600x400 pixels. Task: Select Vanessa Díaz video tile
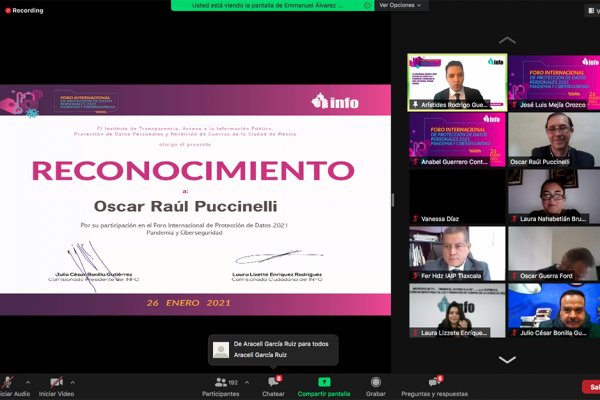pyautogui.click(x=457, y=196)
